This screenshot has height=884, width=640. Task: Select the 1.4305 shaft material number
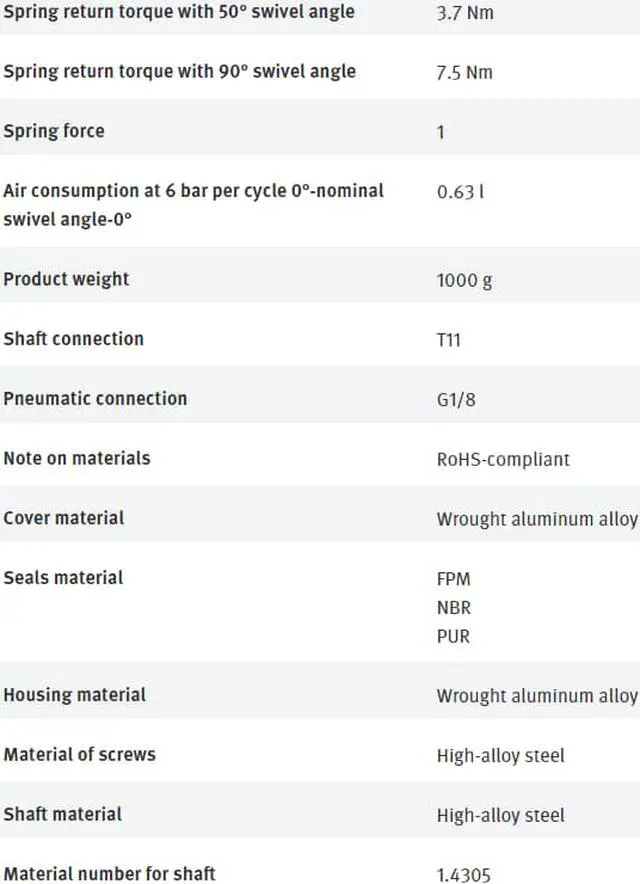(x=464, y=875)
